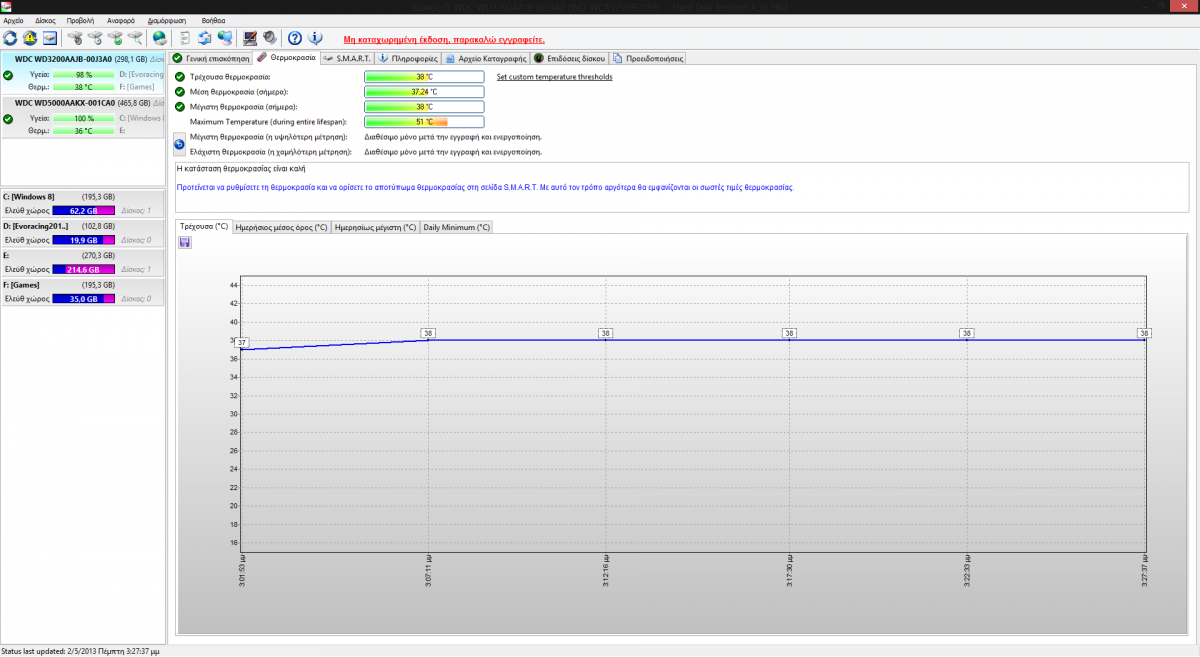The width and height of the screenshot is (1200, 657).
Task: Click the 19,9 GB free space bar
Action: point(84,240)
